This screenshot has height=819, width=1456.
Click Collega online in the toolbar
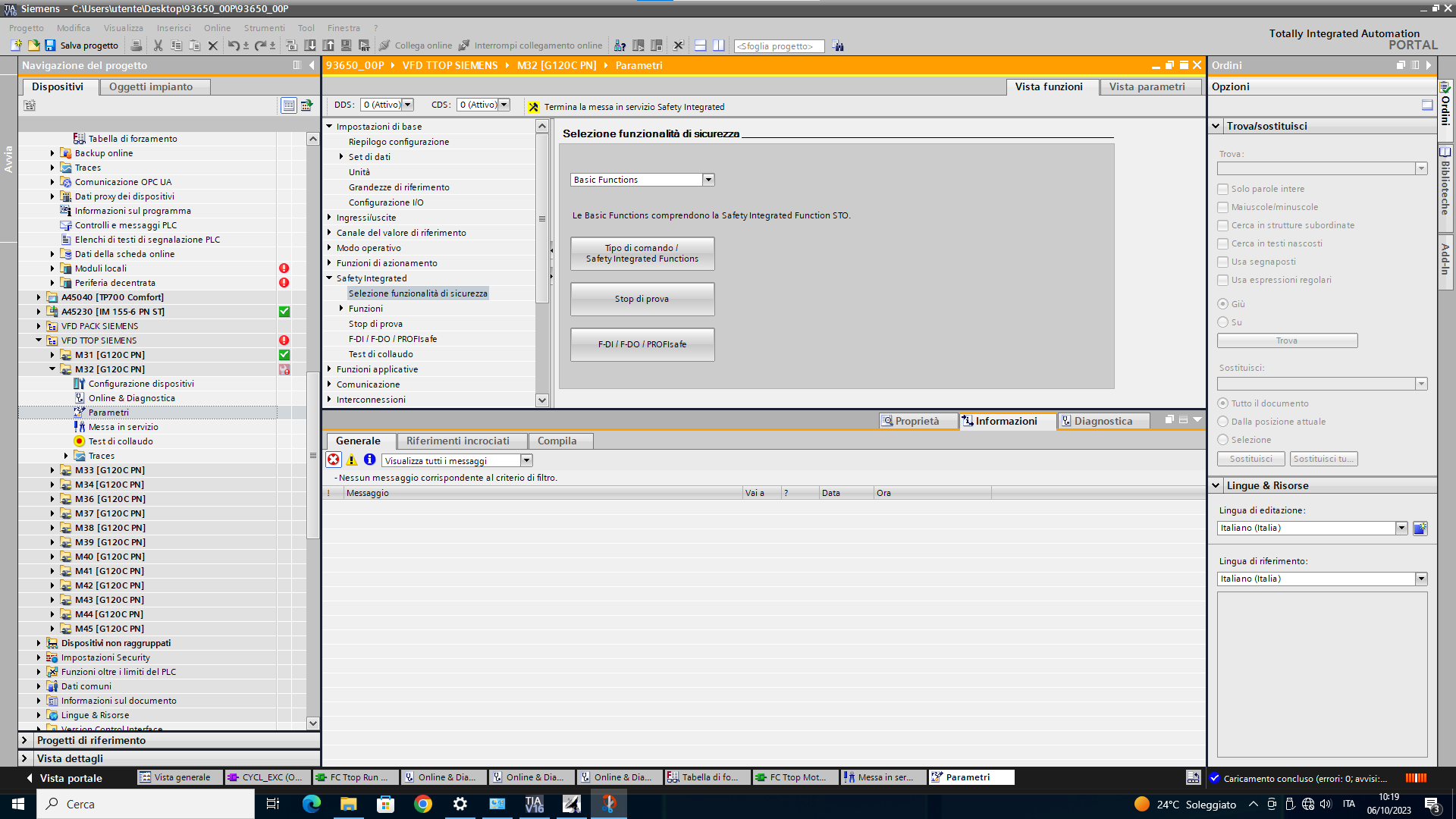(x=416, y=45)
